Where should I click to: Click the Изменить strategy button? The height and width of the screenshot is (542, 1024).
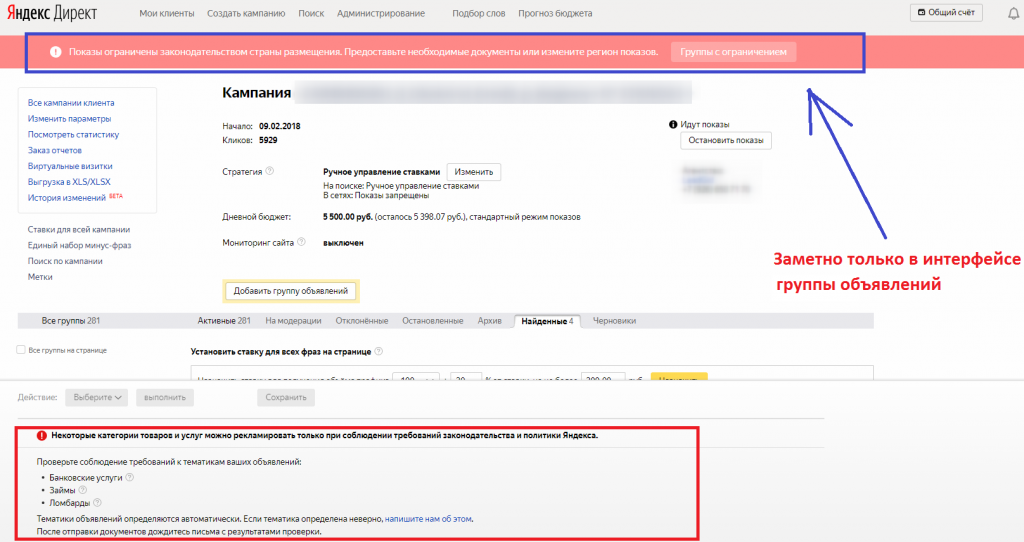coord(473,172)
